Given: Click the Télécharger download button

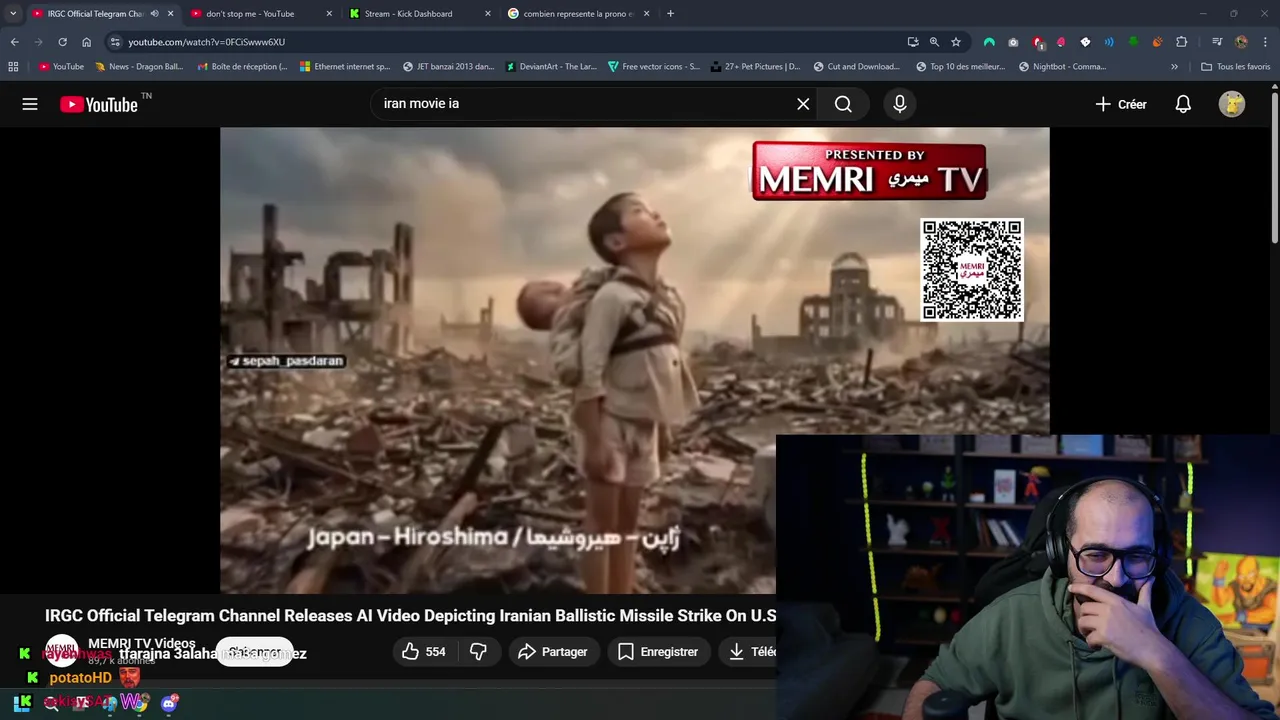Looking at the screenshot, I should coord(748,652).
